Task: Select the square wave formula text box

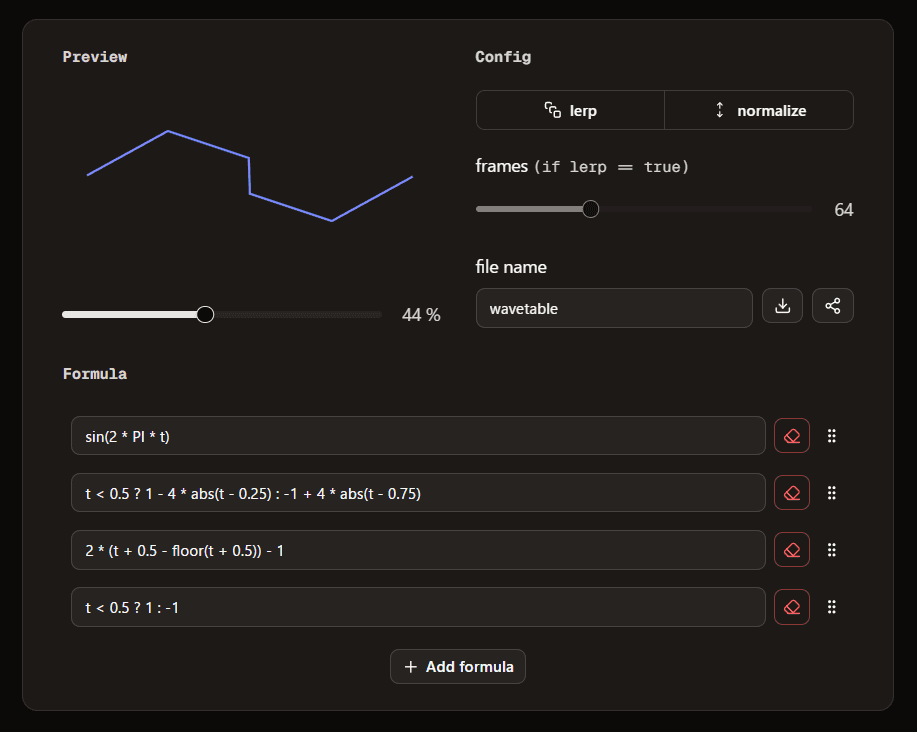Action: pyautogui.click(x=418, y=607)
